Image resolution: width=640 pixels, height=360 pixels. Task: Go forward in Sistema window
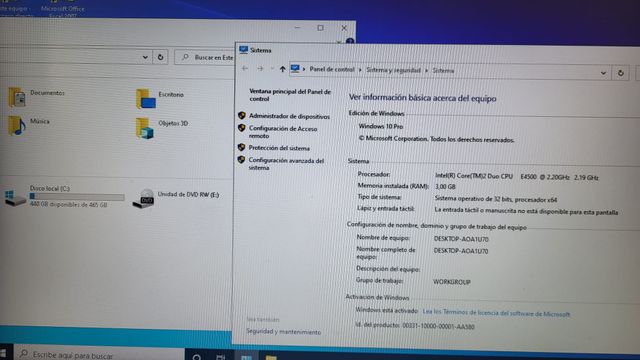click(260, 69)
